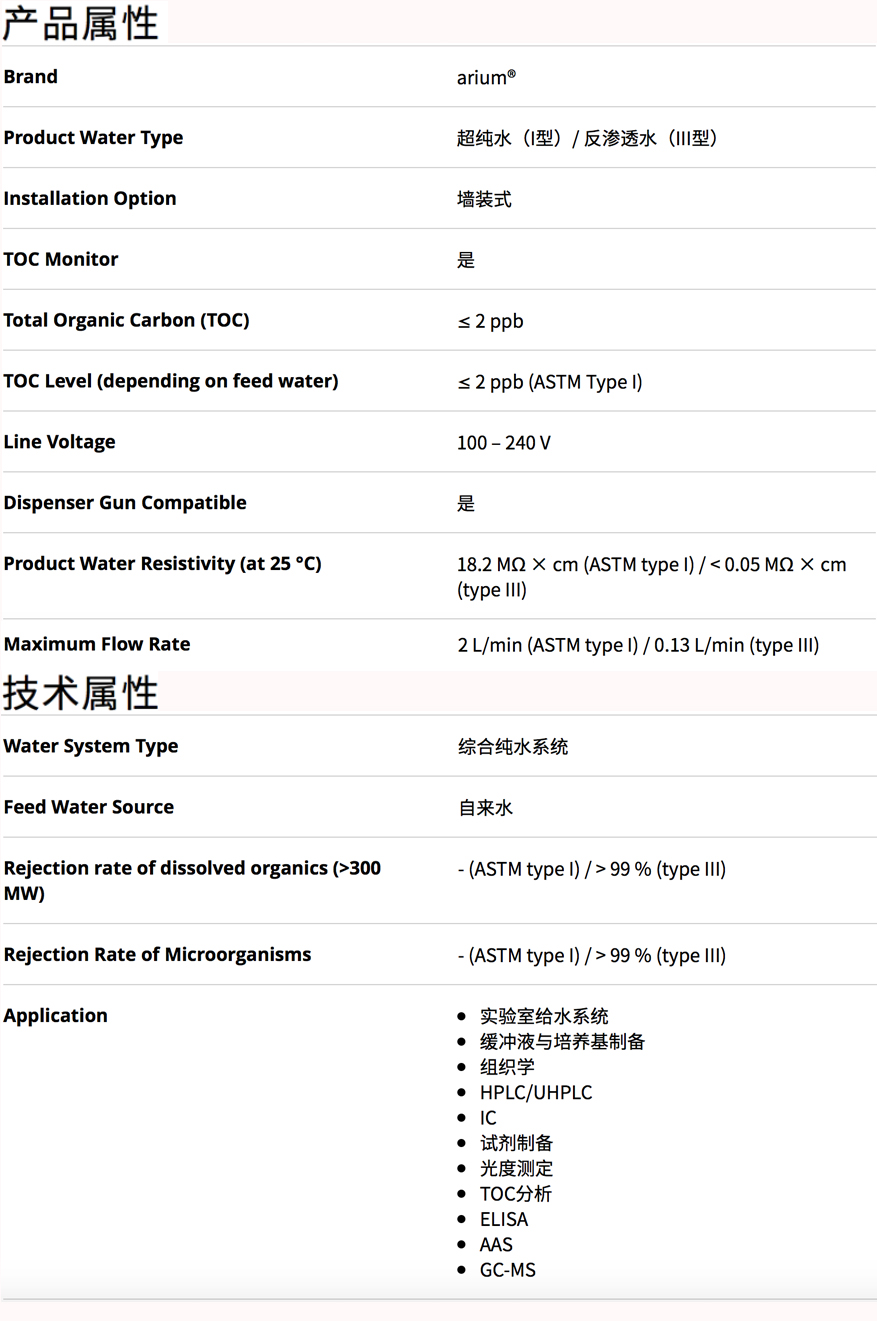
Task: Select the 墙装式 installation option value
Action: (484, 199)
